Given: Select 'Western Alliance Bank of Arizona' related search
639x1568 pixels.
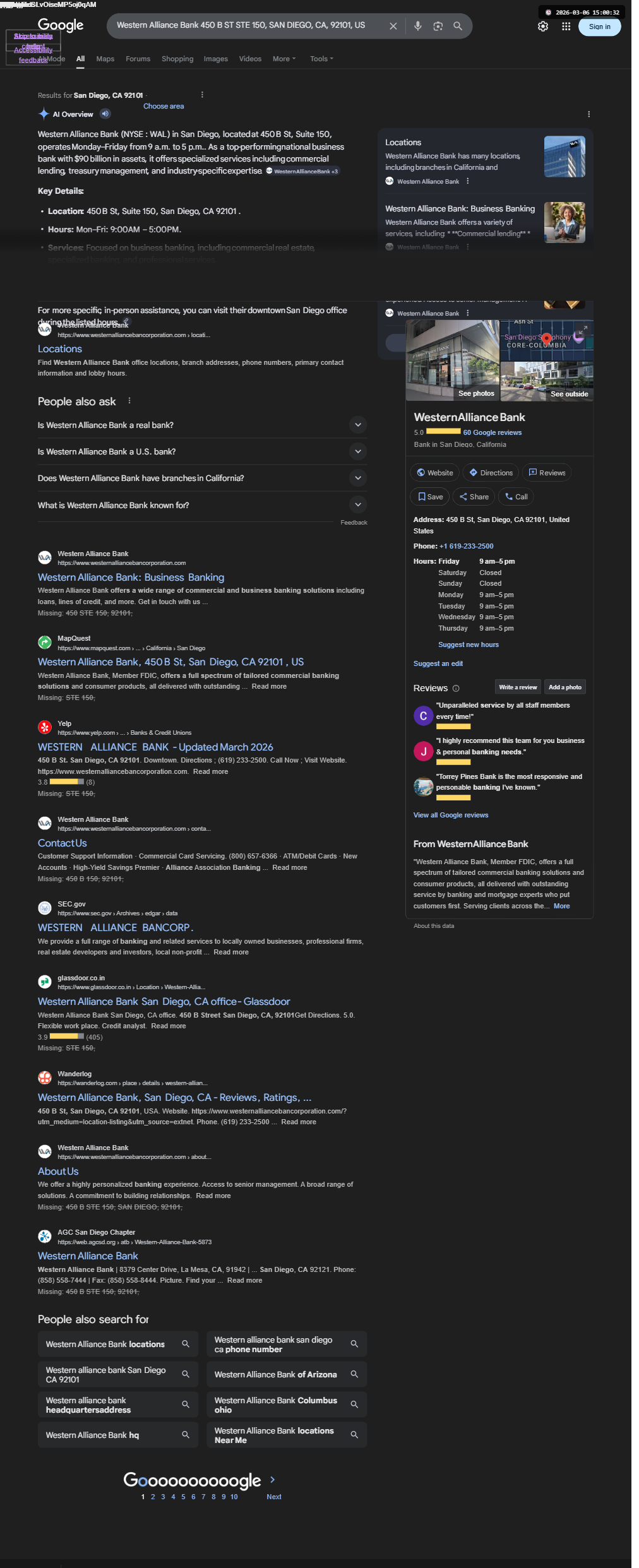Looking at the screenshot, I should point(287,1374).
